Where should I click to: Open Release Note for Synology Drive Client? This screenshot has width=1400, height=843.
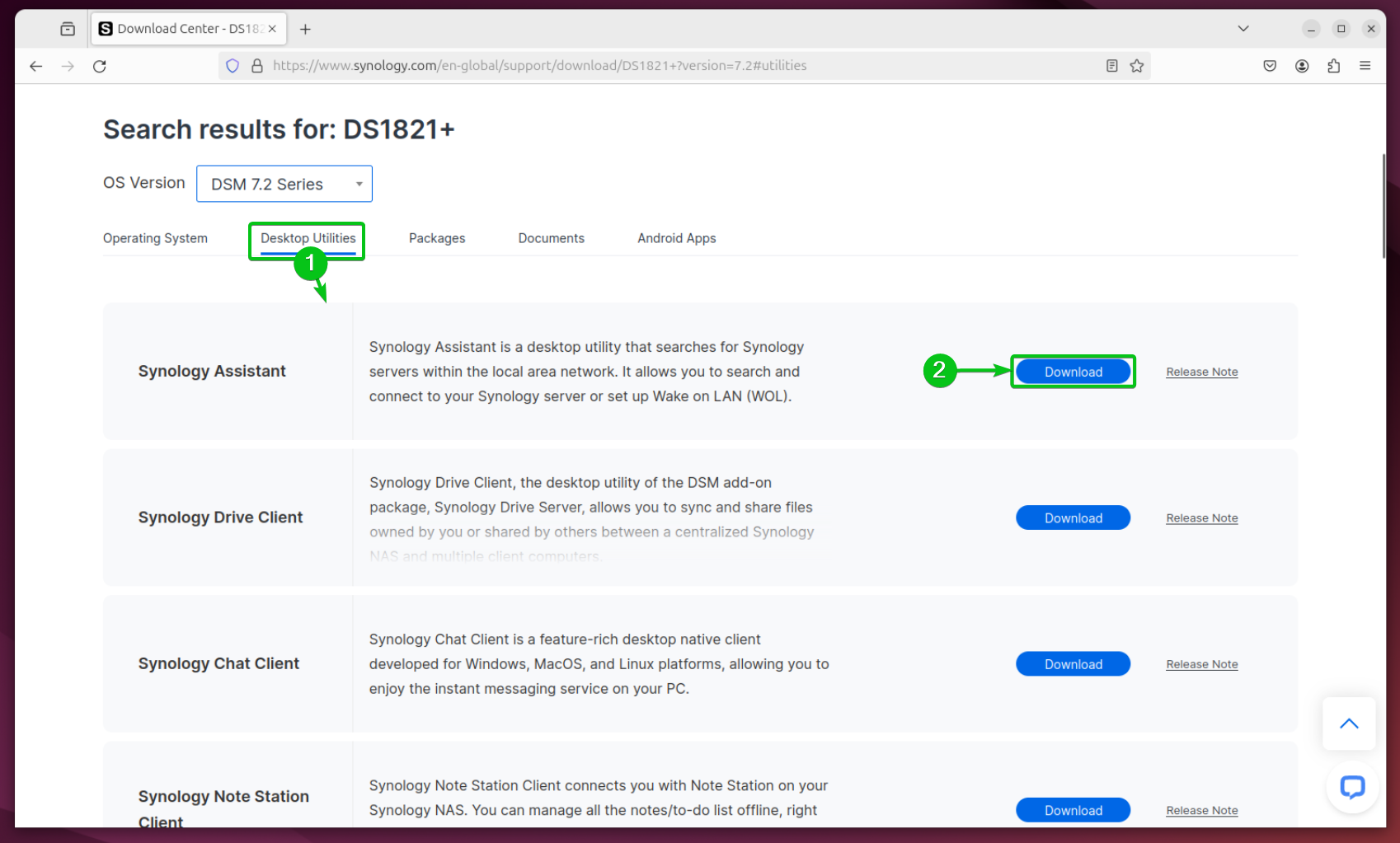pyautogui.click(x=1202, y=518)
